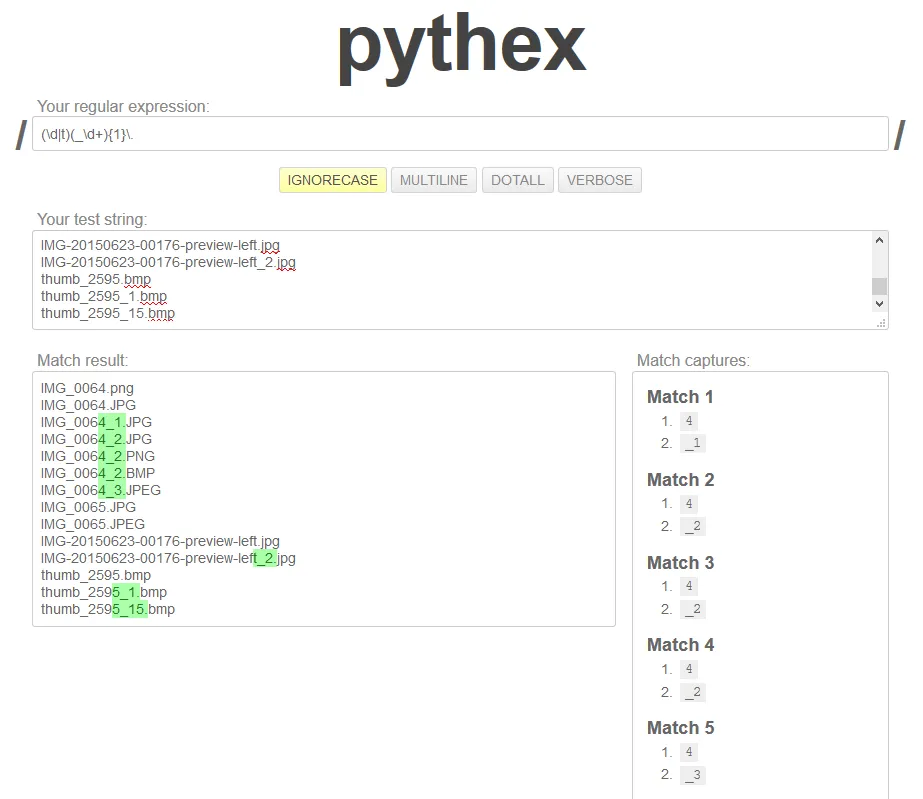
Task: Click the test string scrollbar down arrow
Action: [879, 304]
